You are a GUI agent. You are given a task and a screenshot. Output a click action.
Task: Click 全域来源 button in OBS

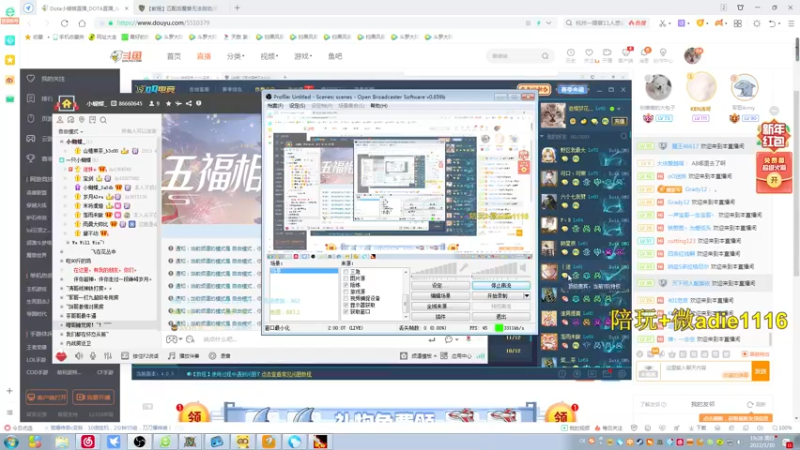pos(440,306)
